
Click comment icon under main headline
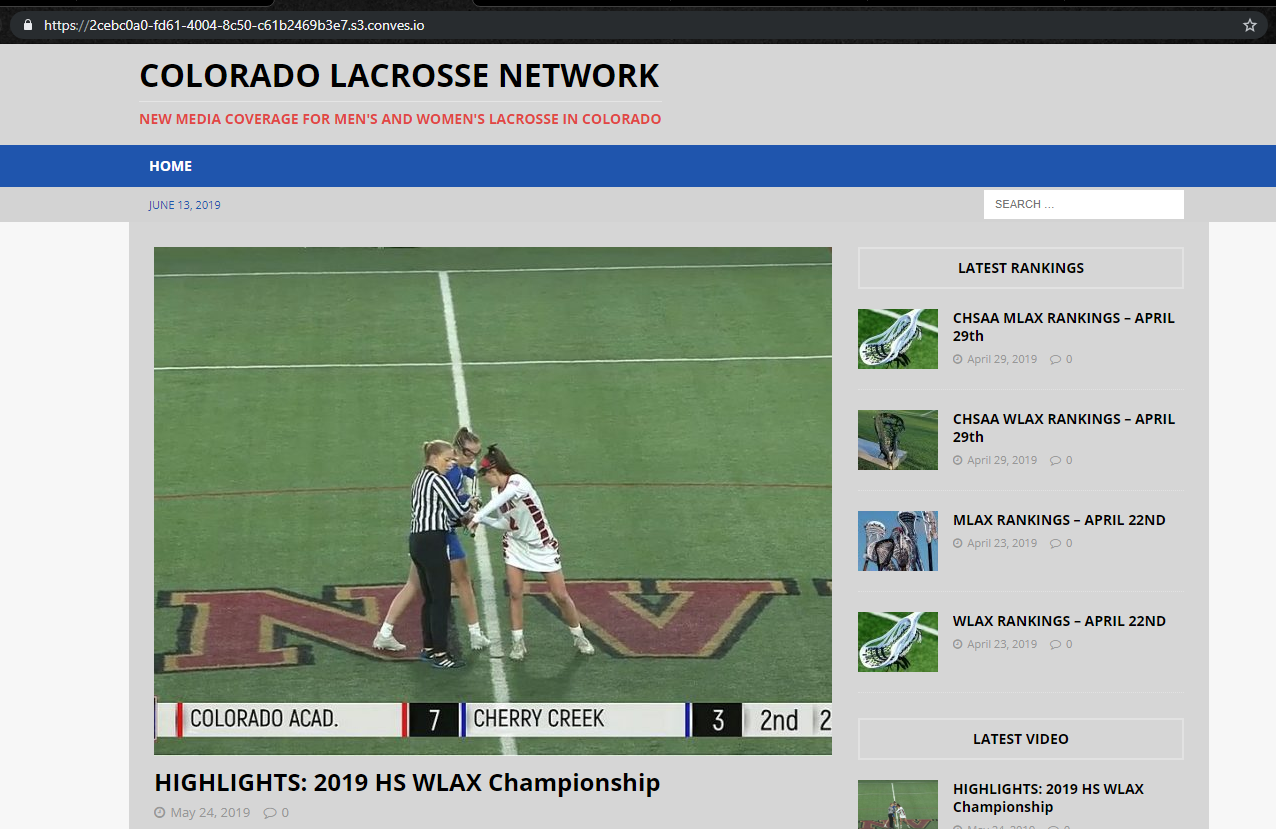(x=269, y=813)
